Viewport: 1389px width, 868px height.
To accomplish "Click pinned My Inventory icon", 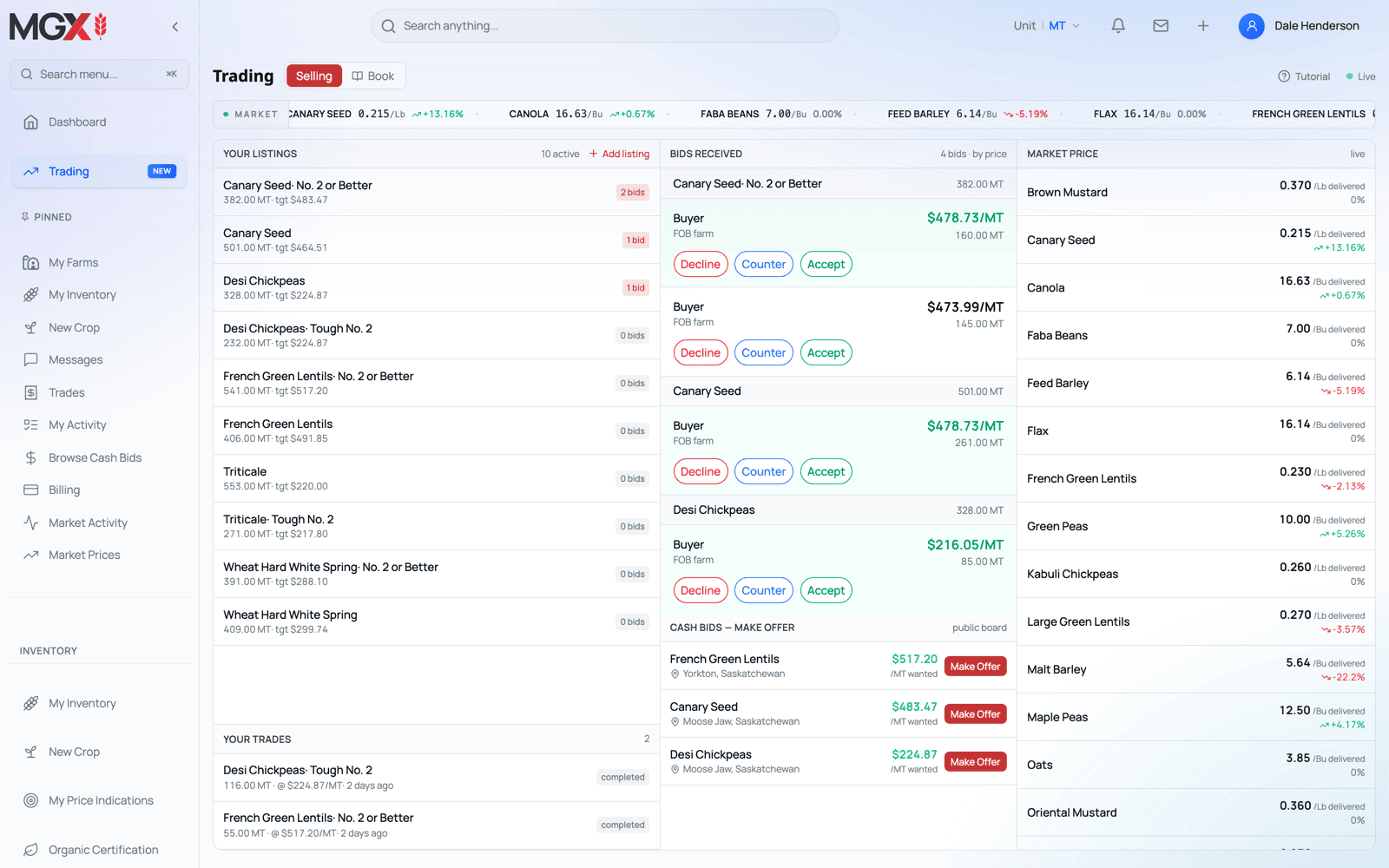I will 31,295.
